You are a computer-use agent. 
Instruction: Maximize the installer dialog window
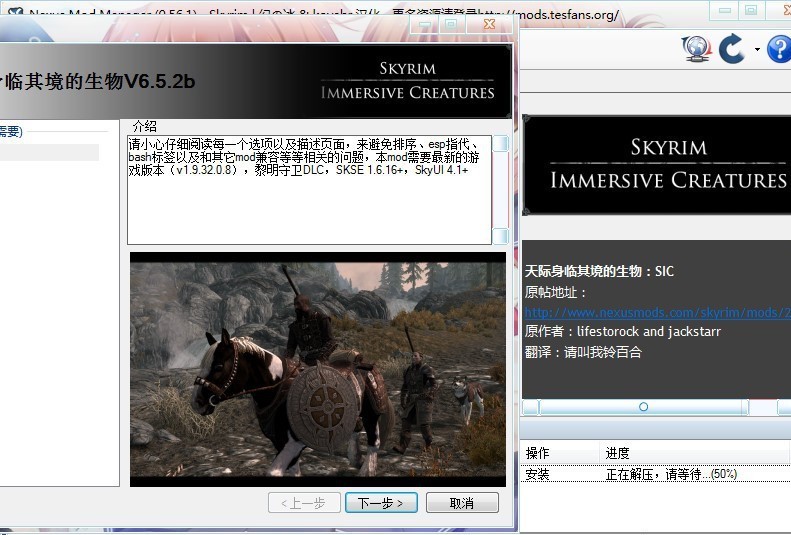(x=451, y=22)
